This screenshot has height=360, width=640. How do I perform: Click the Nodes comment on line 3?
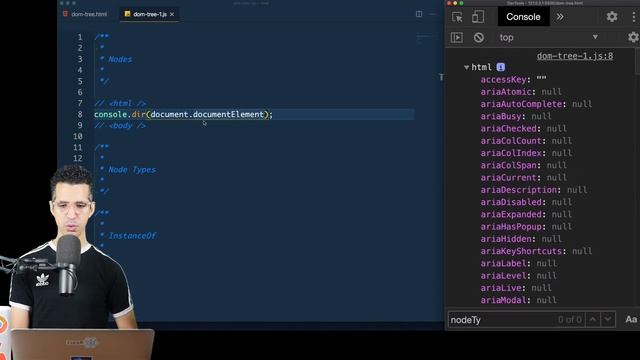pos(120,59)
